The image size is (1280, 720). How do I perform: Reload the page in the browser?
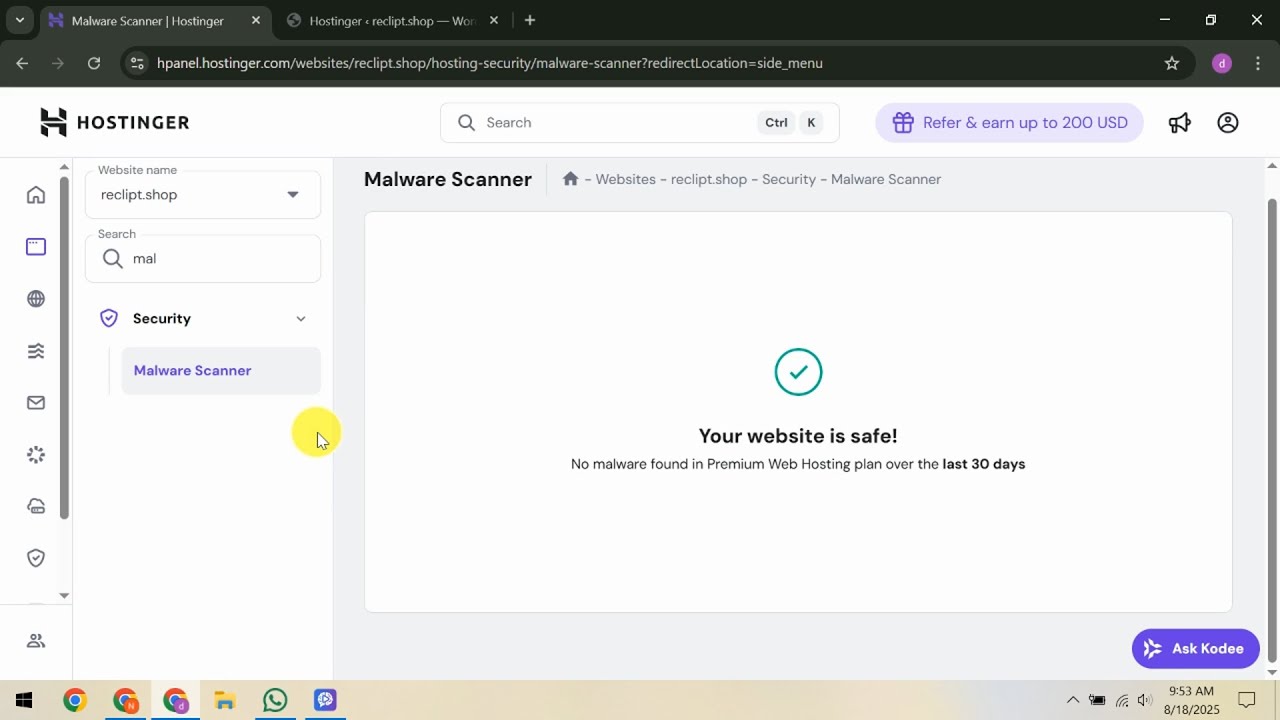click(x=94, y=63)
